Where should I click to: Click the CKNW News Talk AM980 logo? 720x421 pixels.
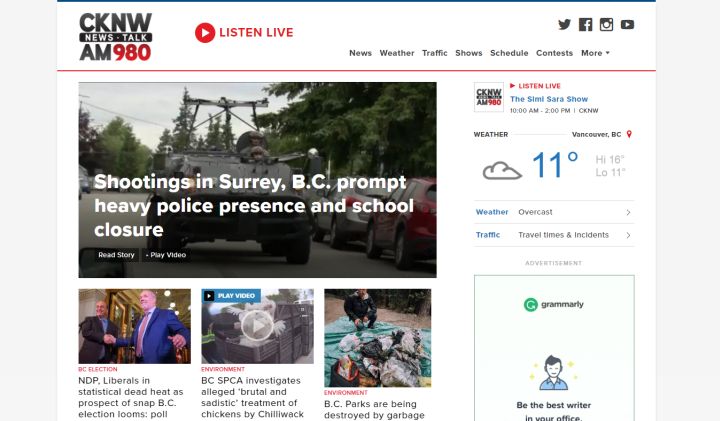point(116,37)
